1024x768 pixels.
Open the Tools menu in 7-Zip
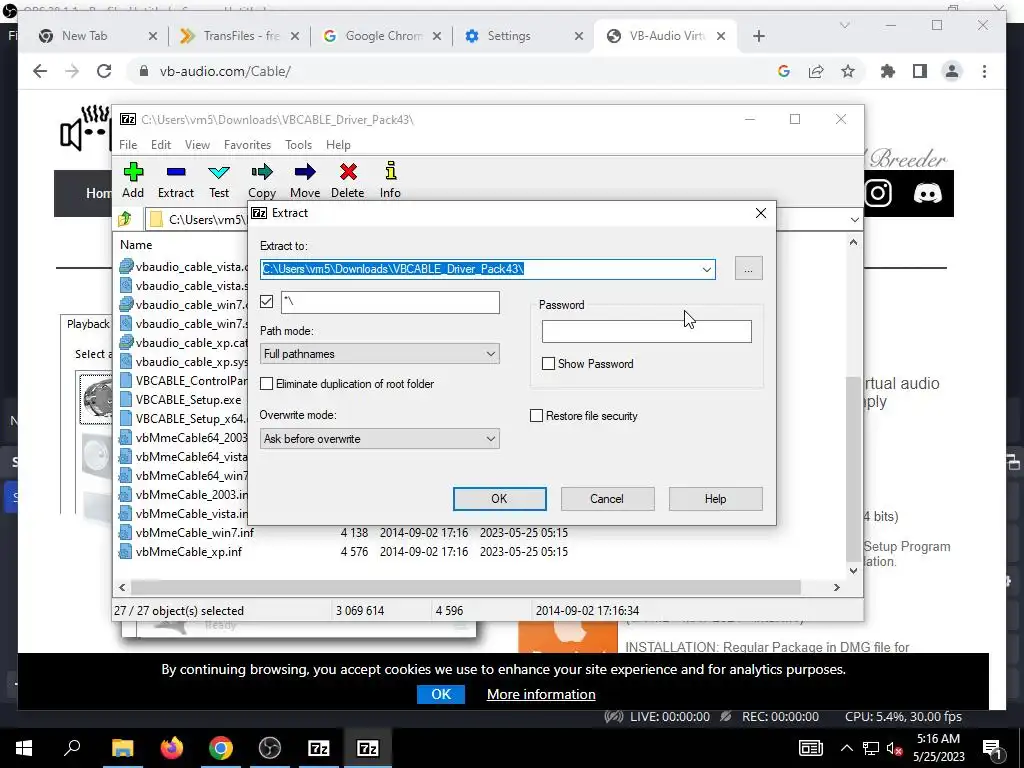point(298,144)
